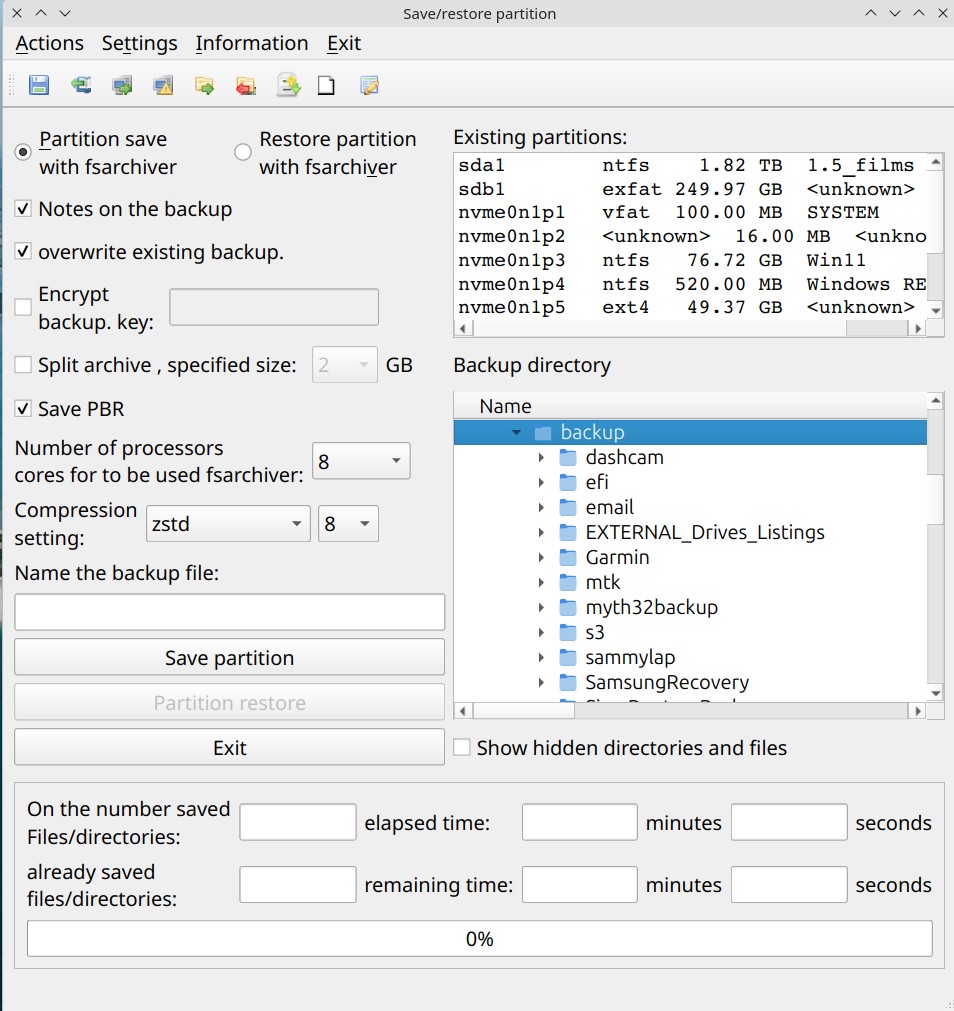Uncheck Notes on the backup
This screenshot has height=1011, width=954.
coord(23,209)
